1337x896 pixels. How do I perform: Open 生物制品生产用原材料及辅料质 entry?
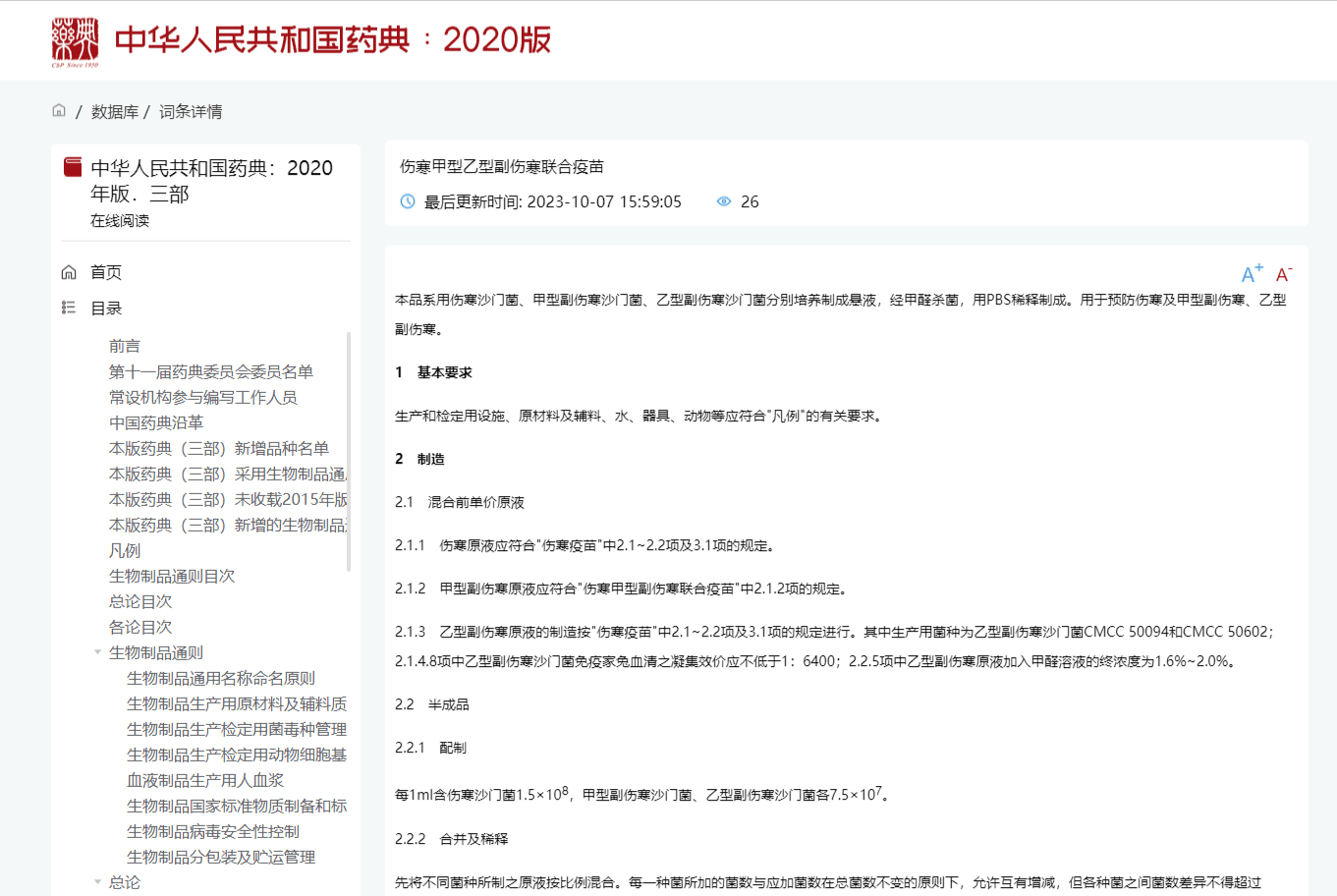point(237,703)
